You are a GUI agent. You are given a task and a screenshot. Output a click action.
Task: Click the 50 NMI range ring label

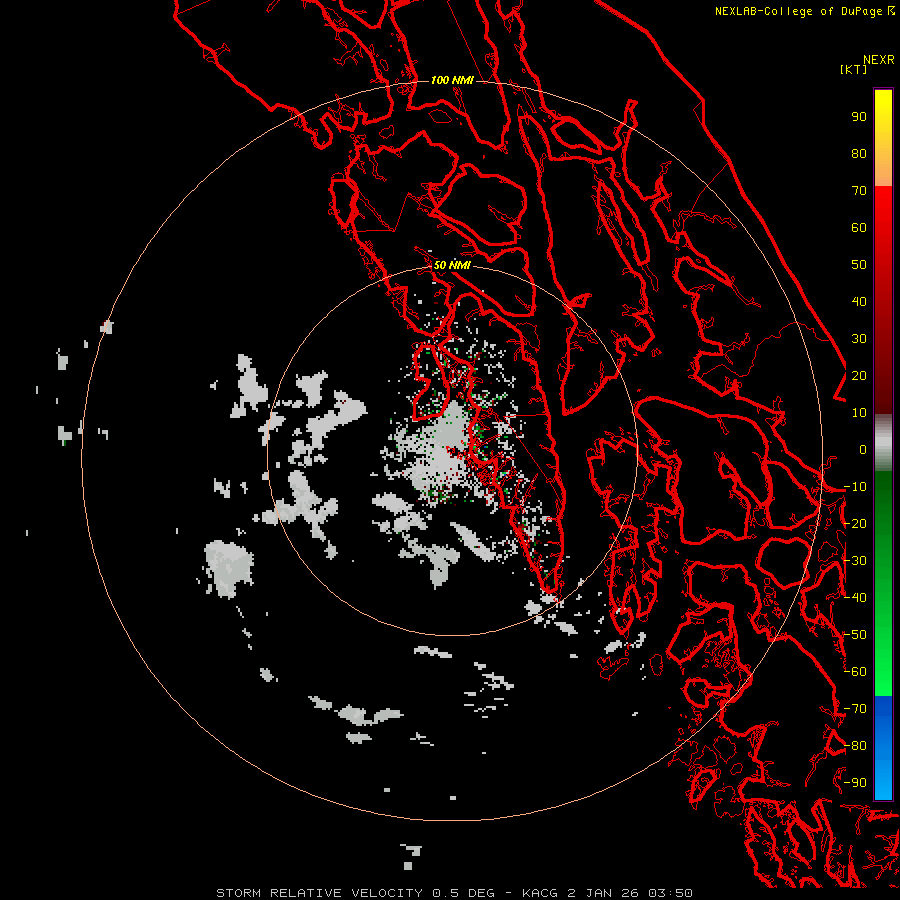[452, 265]
